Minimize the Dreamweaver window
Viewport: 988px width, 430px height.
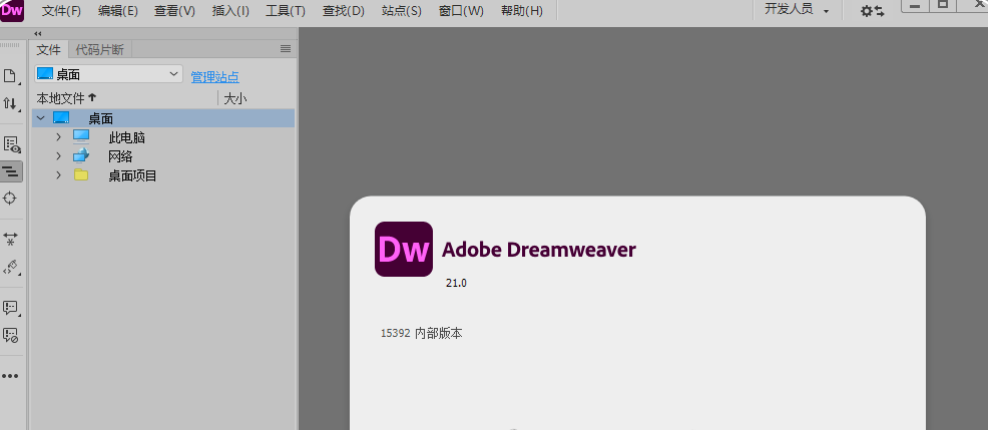coord(915,6)
